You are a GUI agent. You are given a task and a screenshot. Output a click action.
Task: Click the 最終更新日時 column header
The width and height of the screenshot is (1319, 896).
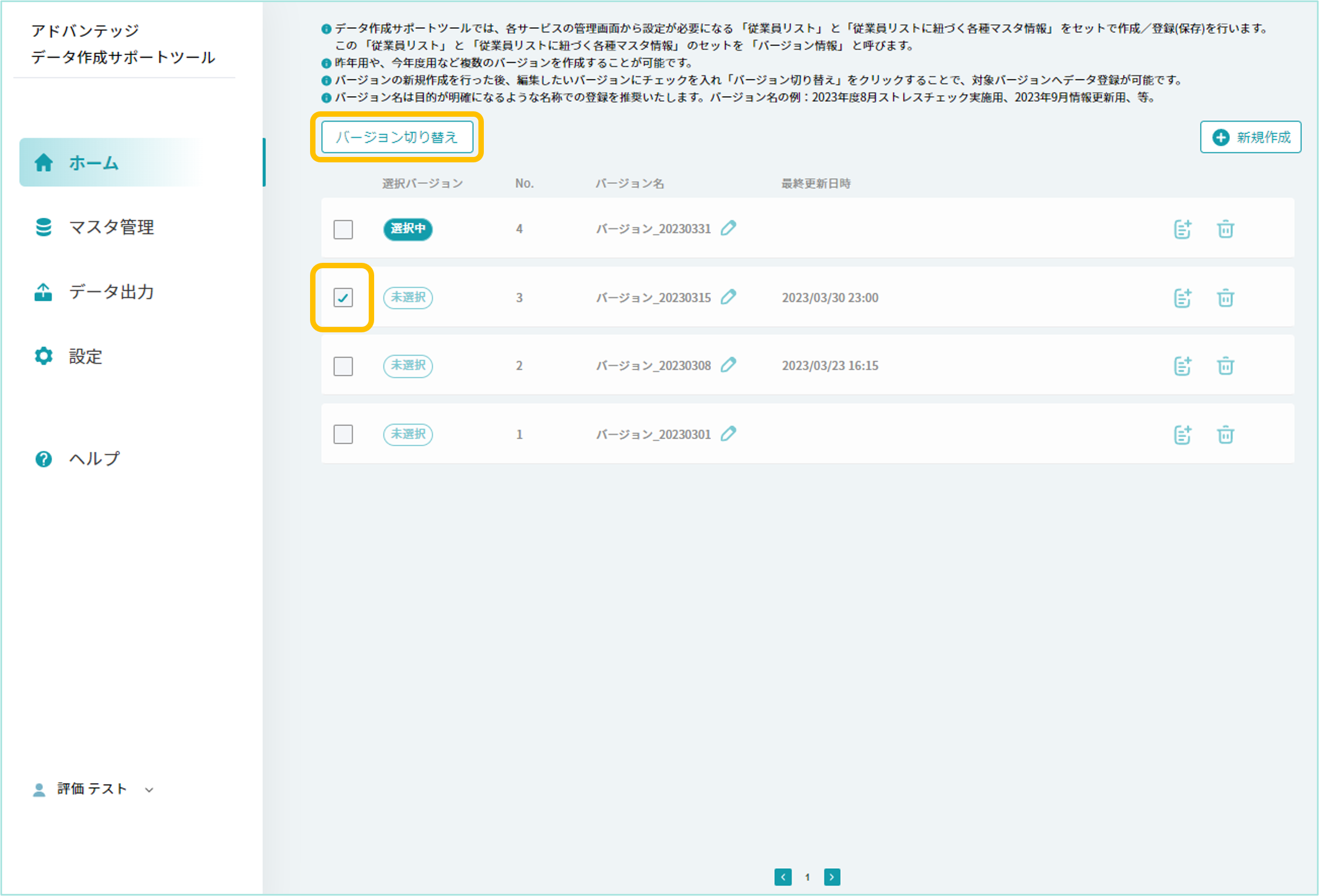click(816, 184)
